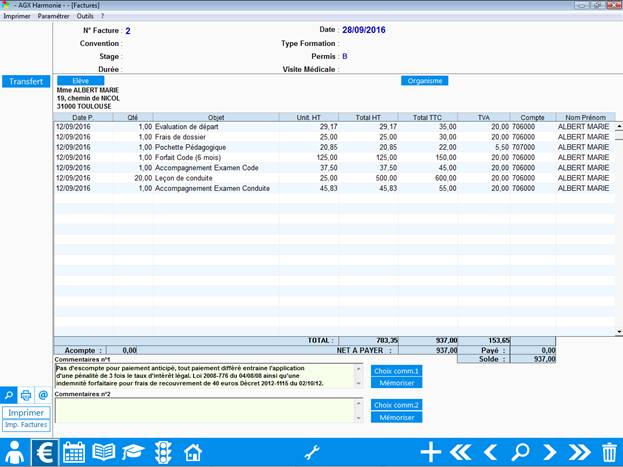Screen dimensions: 623x467
Task: Click scroll up arrow in Commentaires n°1
Action: coord(358,368)
